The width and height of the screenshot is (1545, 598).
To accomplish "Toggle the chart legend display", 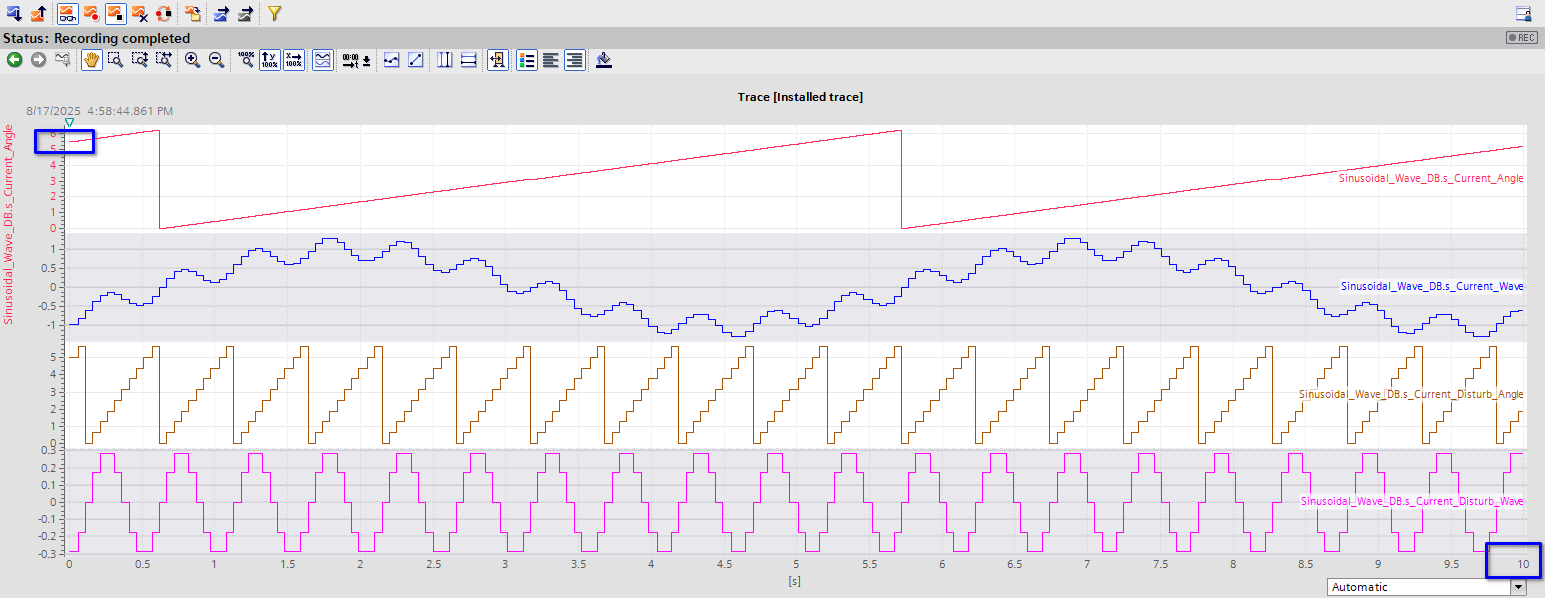I will [526, 60].
